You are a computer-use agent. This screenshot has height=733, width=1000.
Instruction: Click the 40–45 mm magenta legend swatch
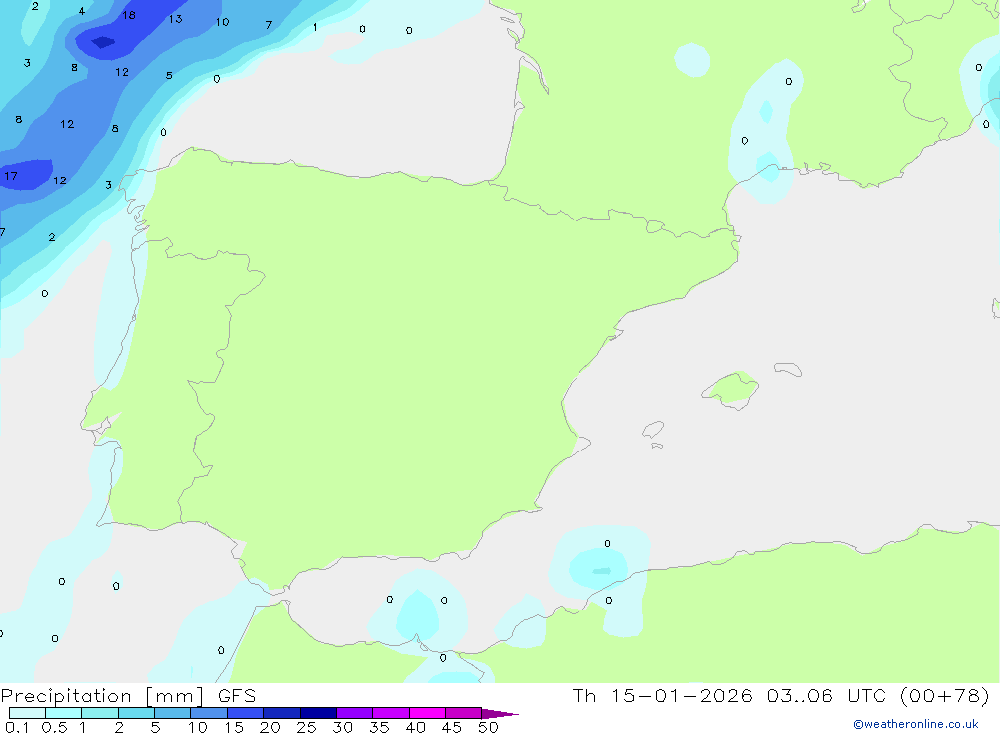[427, 713]
